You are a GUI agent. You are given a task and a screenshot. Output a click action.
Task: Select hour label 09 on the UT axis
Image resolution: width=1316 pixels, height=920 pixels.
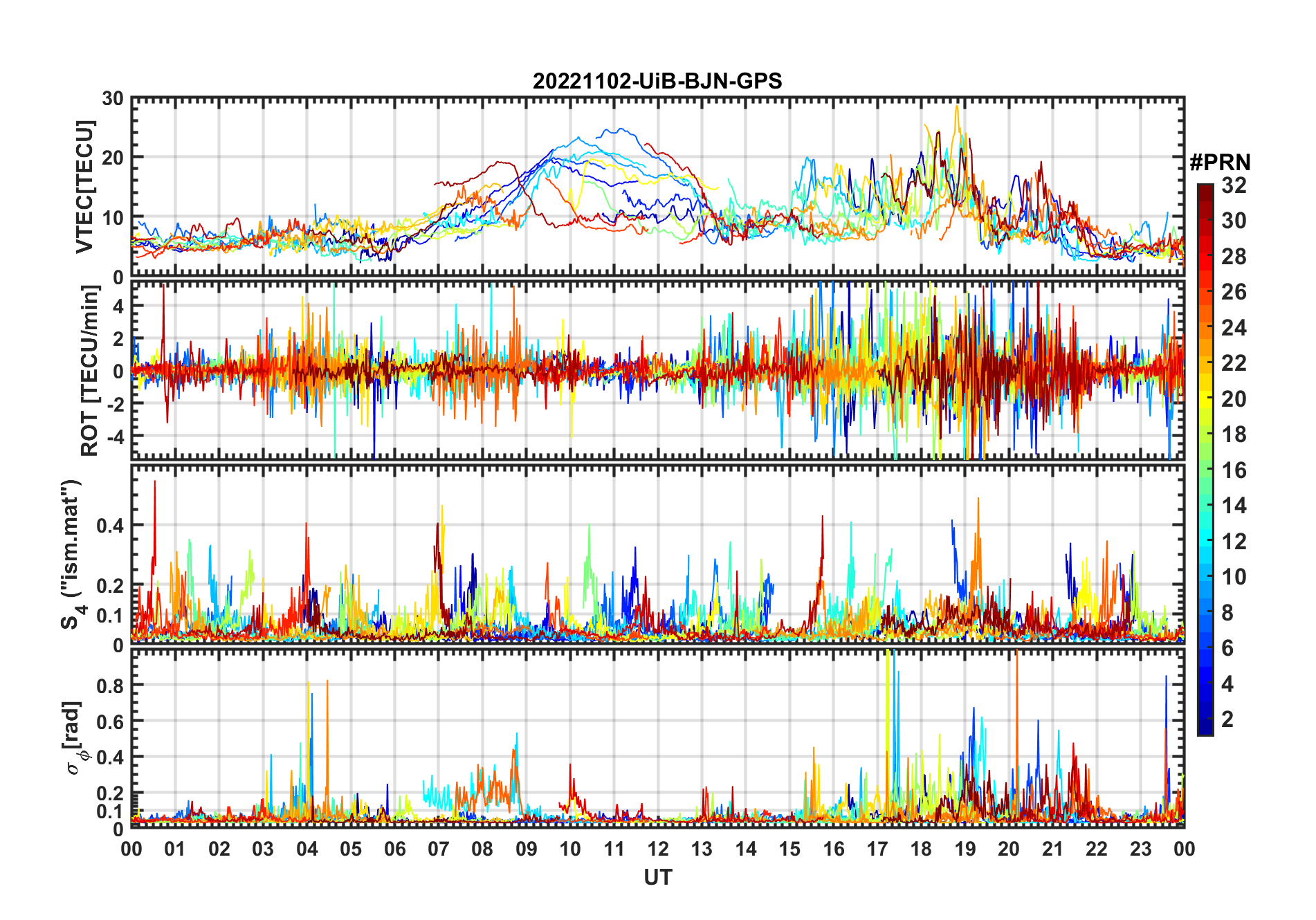[x=527, y=849]
